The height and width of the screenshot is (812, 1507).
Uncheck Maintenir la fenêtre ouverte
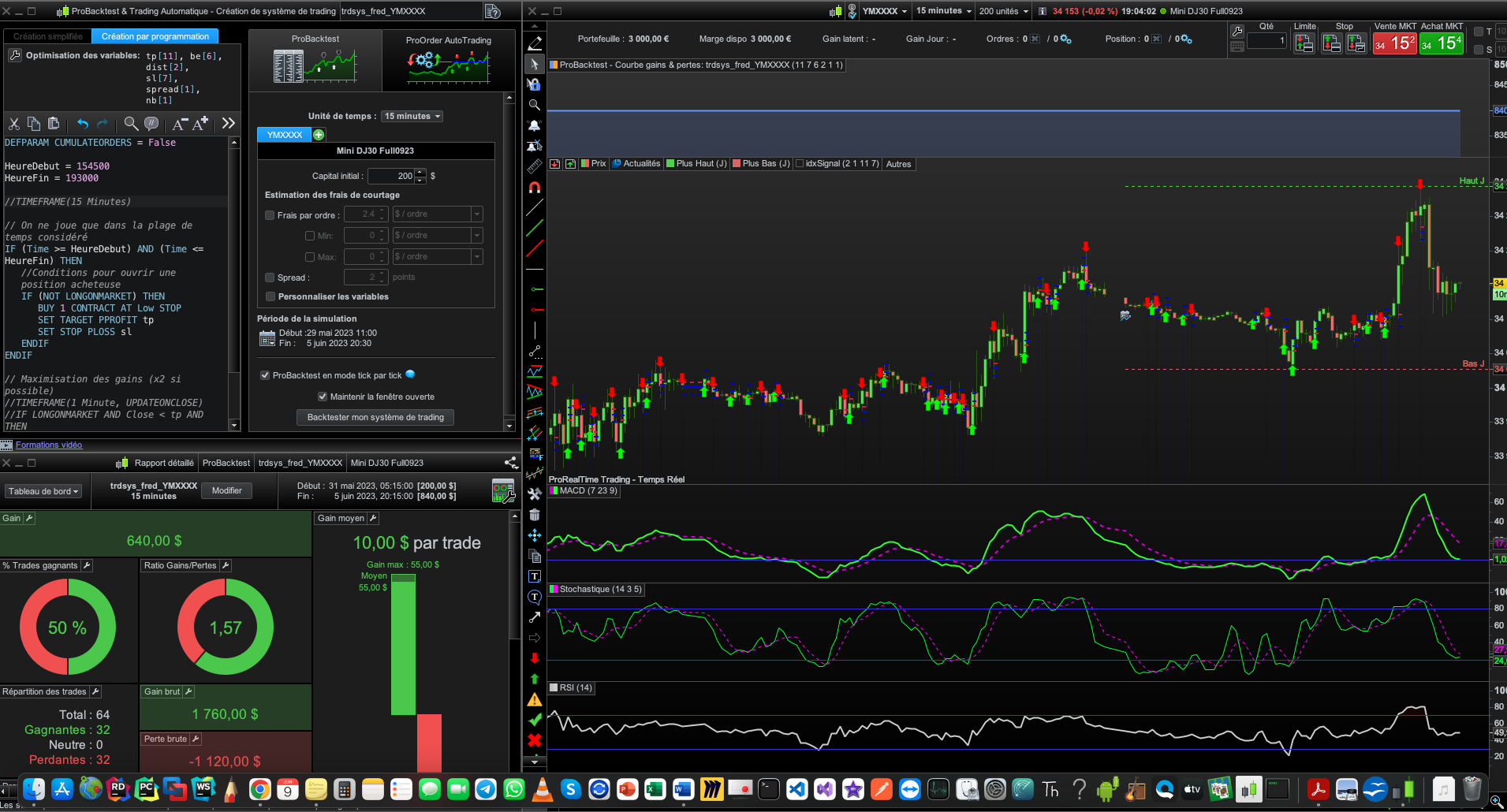(x=322, y=397)
